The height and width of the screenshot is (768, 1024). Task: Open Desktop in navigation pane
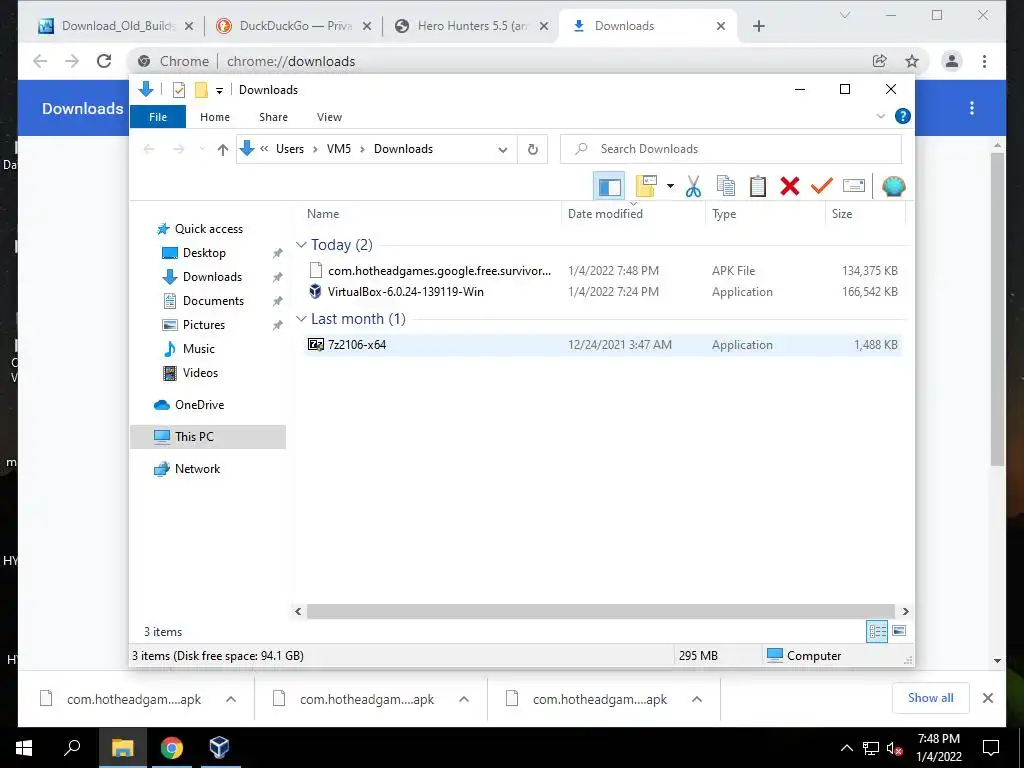tap(204, 253)
